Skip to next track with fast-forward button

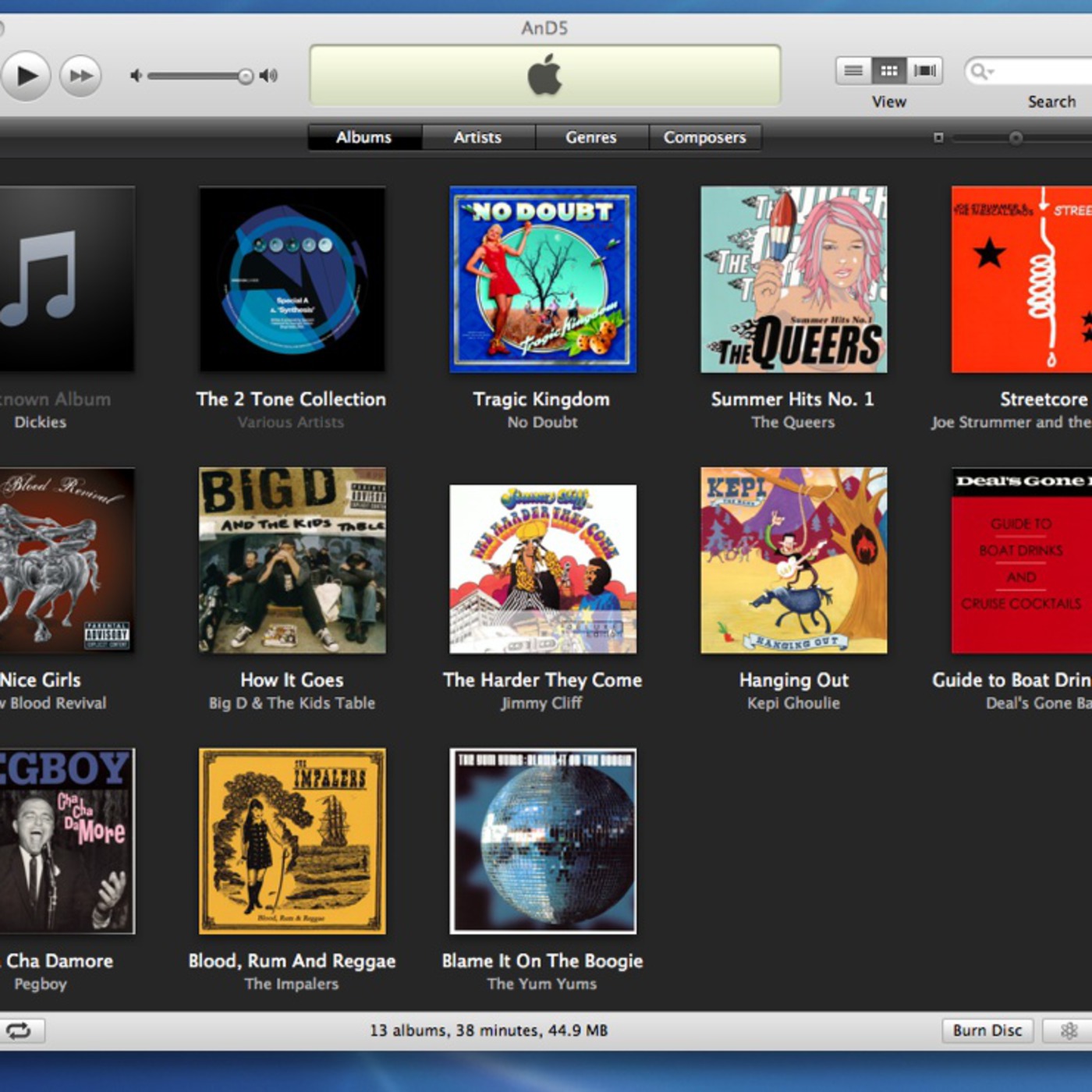[80, 76]
